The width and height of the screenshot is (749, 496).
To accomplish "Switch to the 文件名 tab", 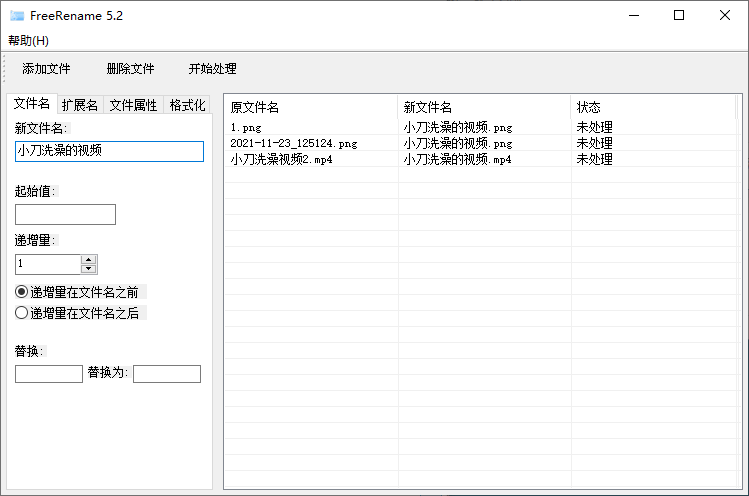I will [x=32, y=104].
